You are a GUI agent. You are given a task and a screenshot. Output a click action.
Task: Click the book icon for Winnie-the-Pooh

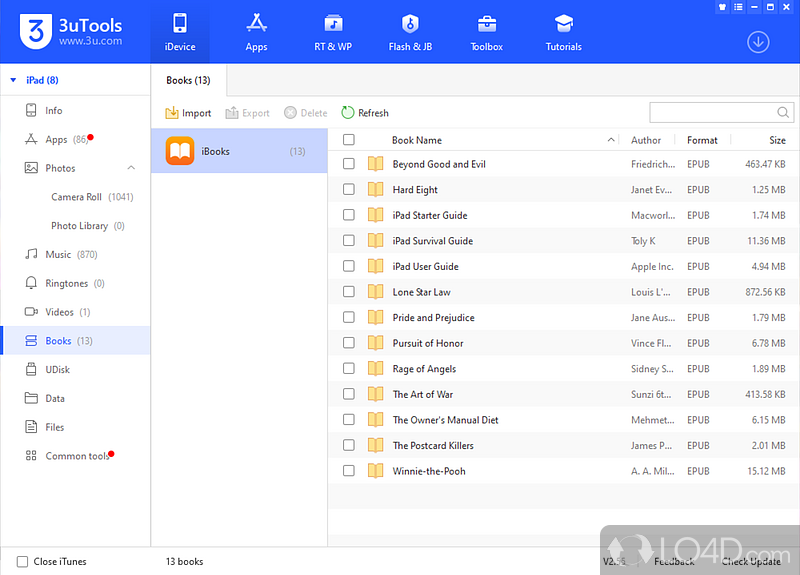click(x=376, y=470)
